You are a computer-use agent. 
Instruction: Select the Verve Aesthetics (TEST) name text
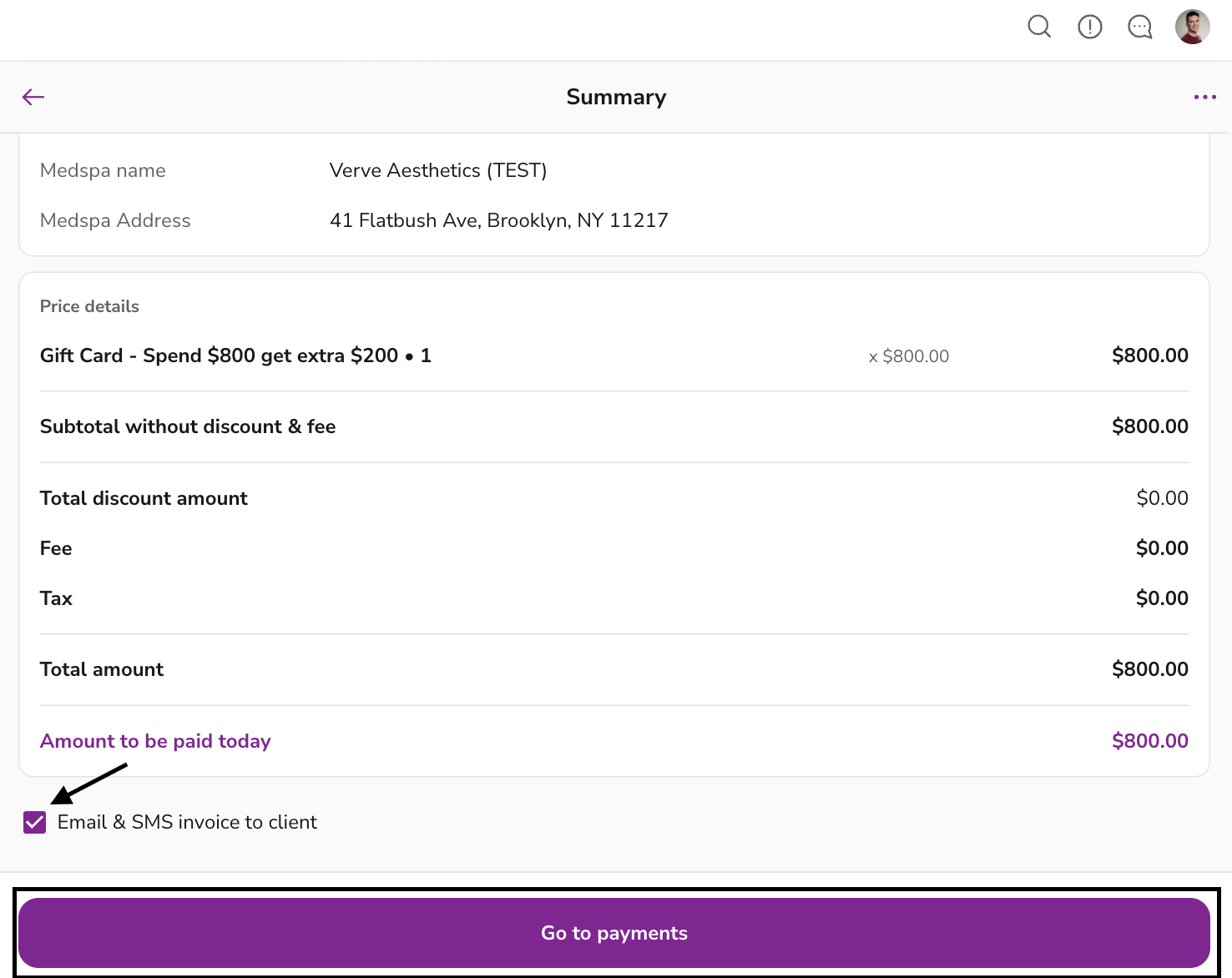[x=438, y=170]
